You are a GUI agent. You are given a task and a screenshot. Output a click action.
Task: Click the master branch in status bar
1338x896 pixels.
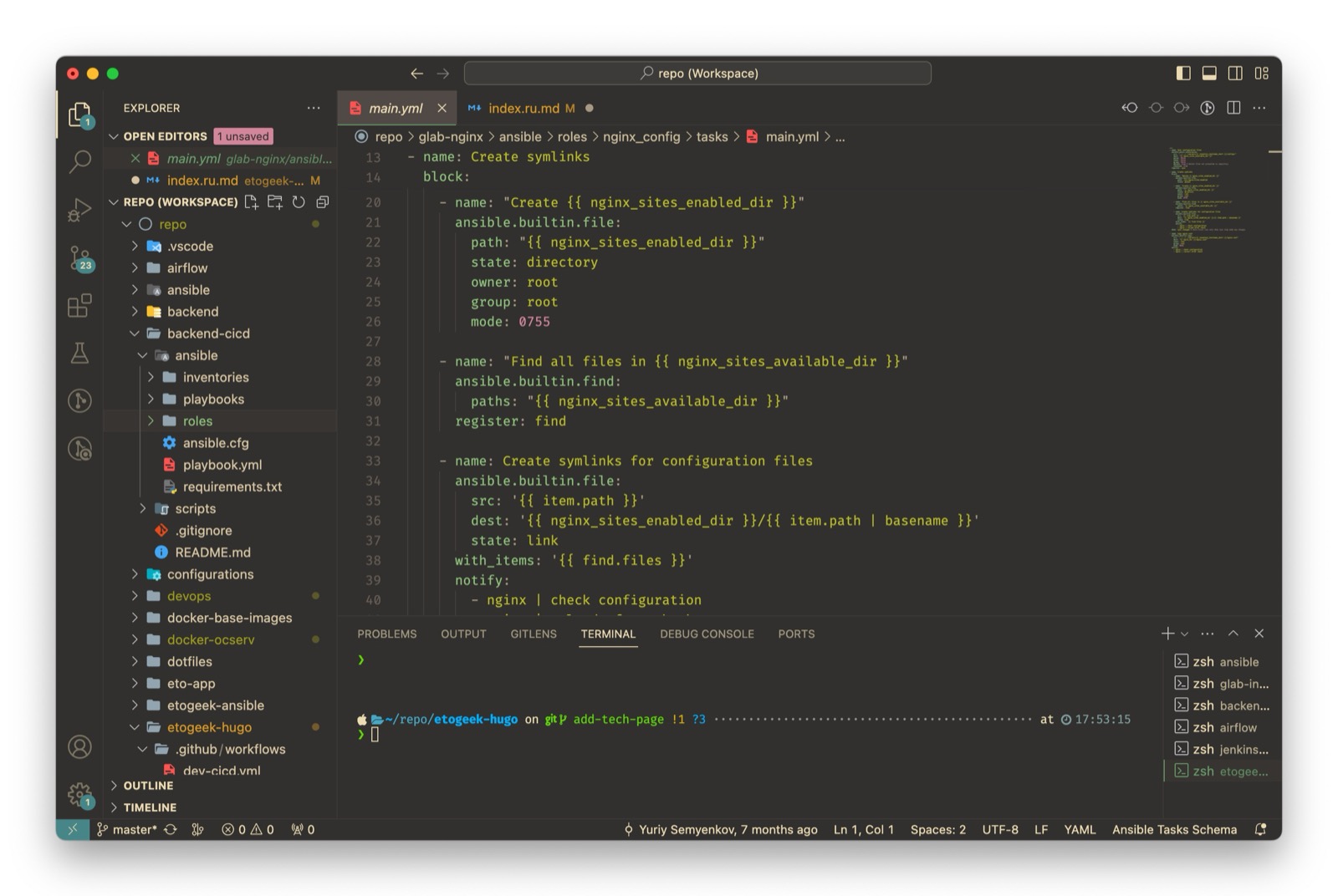click(134, 830)
